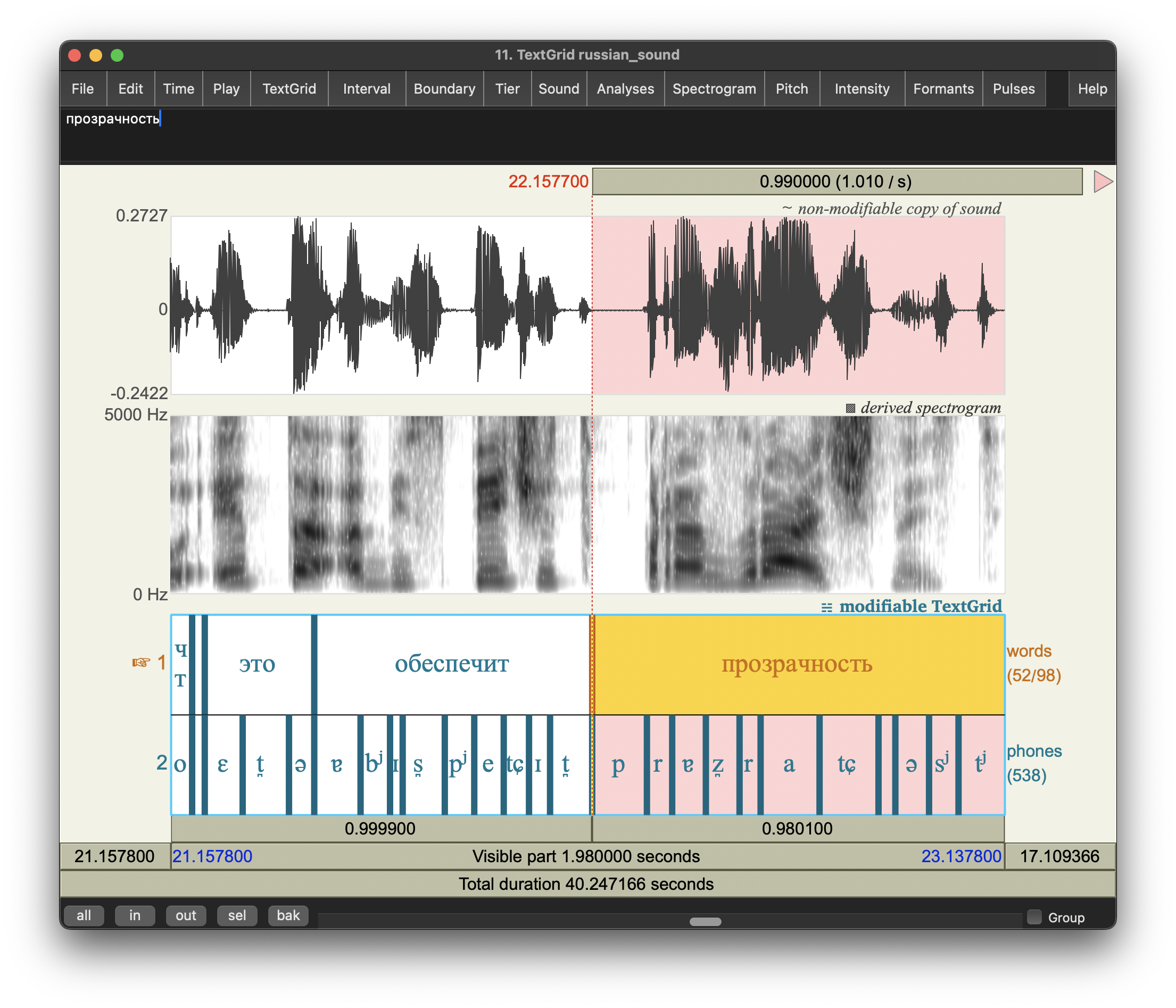
Task: Click the yellow minimize window button
Action: pyautogui.click(x=95, y=55)
